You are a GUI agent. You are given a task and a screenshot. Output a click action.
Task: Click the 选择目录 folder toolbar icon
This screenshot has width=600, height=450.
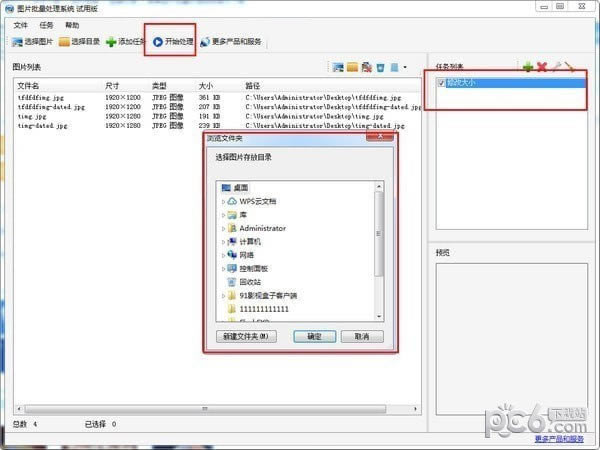pyautogui.click(x=64, y=42)
